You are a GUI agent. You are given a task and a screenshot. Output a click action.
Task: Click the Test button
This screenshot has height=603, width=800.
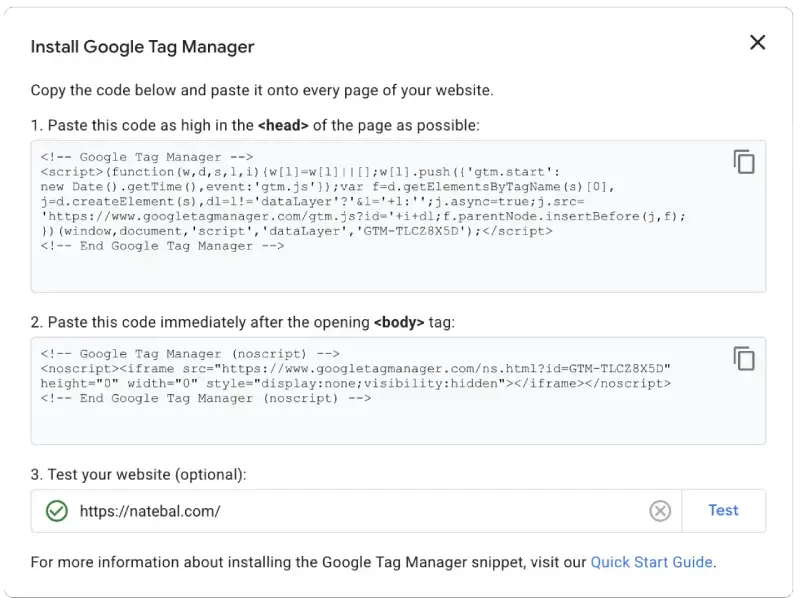(723, 510)
